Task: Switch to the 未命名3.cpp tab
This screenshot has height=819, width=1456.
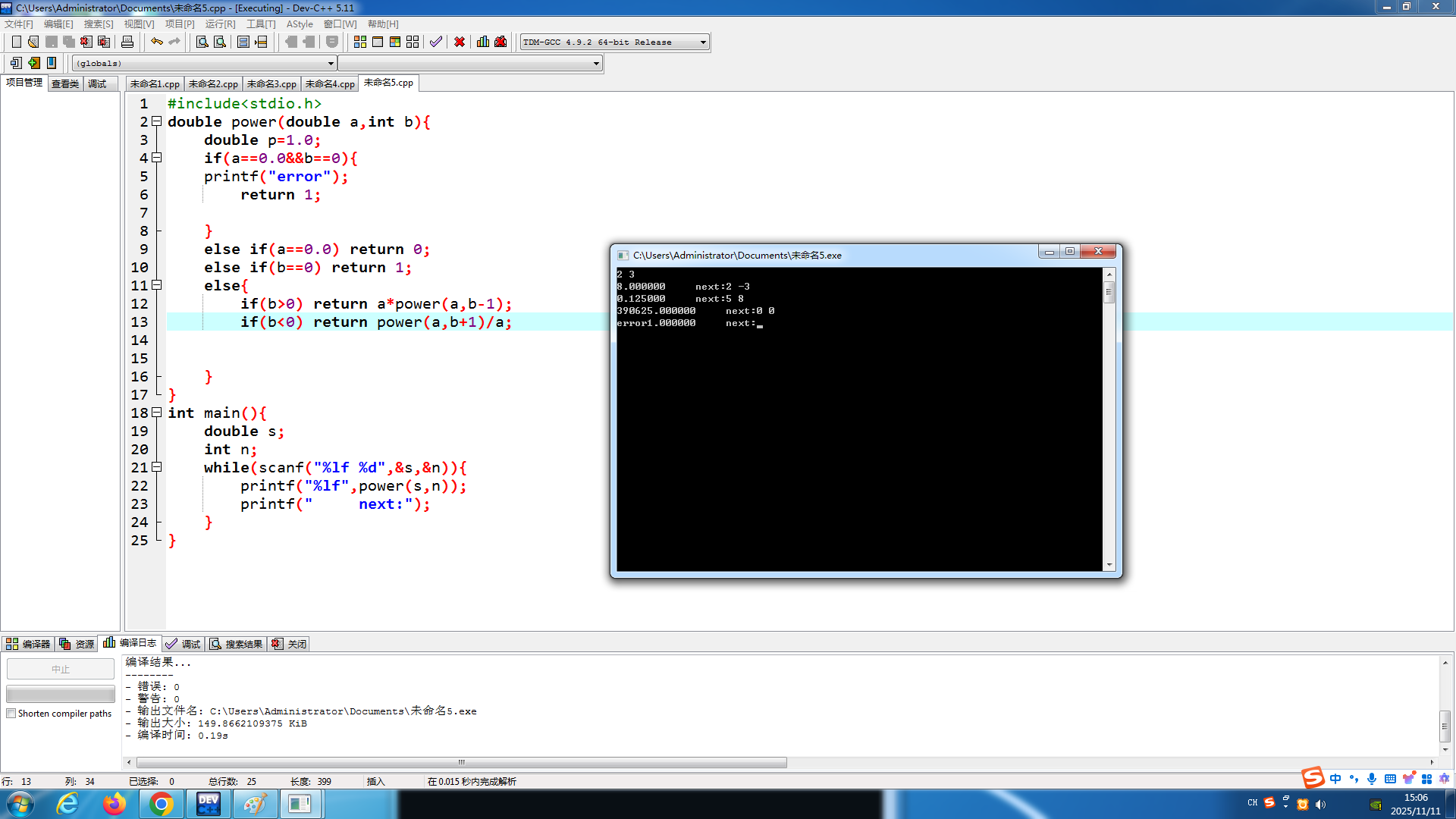Action: coord(271,84)
